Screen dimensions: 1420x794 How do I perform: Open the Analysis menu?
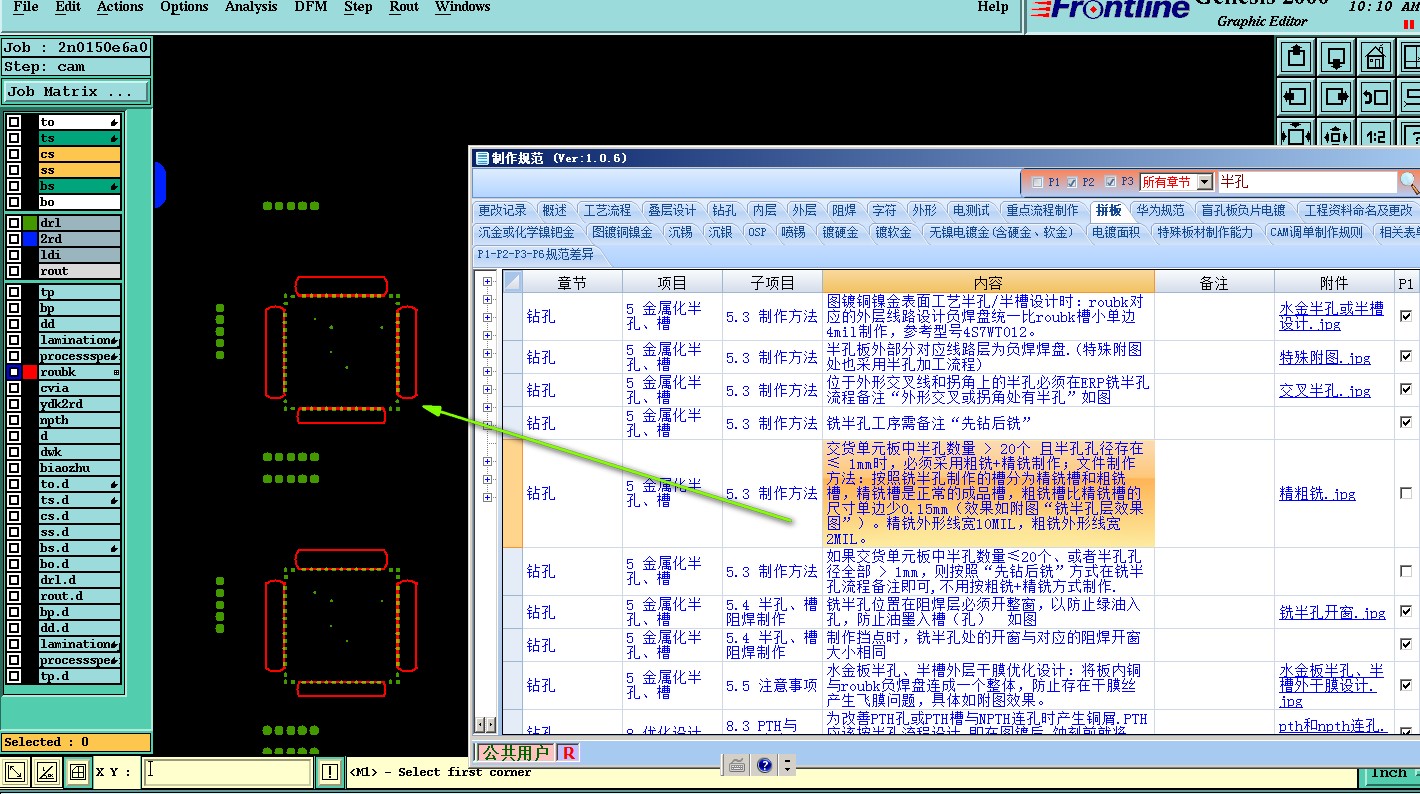[x=251, y=7]
